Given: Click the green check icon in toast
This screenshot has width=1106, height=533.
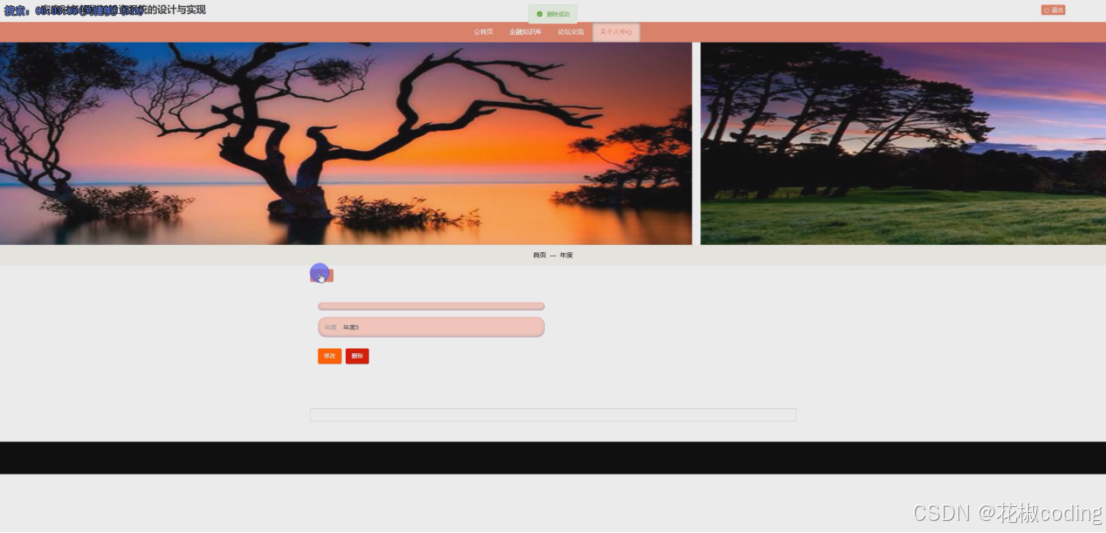Looking at the screenshot, I should click(x=540, y=14).
